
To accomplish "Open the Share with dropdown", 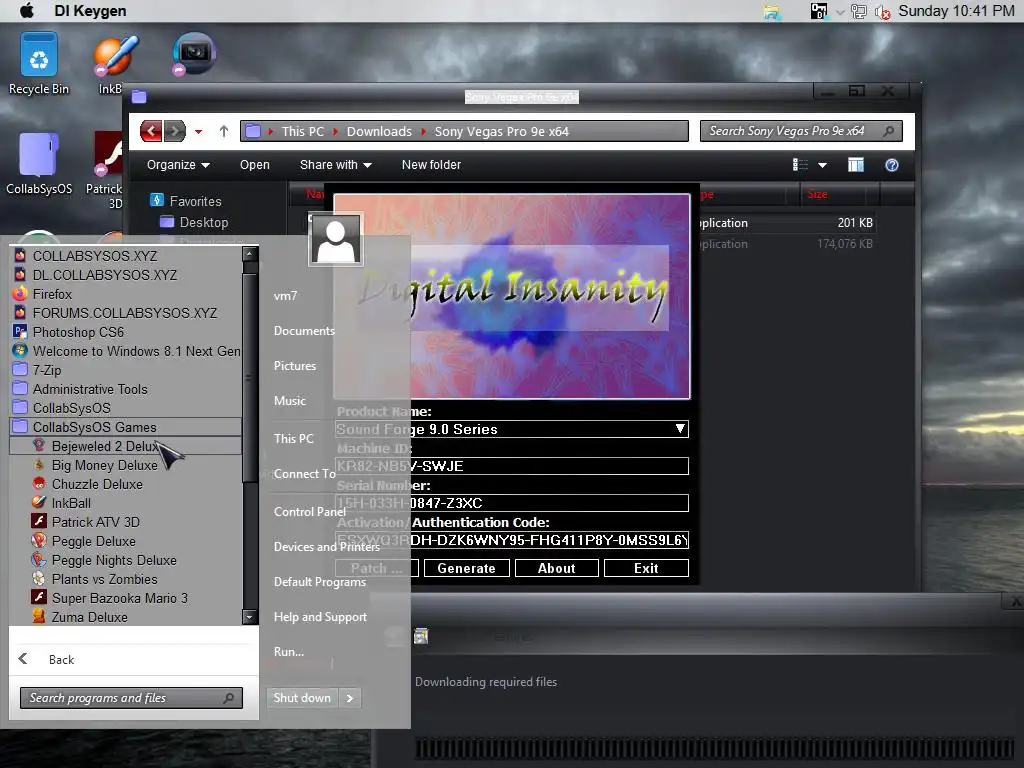I will click(336, 165).
